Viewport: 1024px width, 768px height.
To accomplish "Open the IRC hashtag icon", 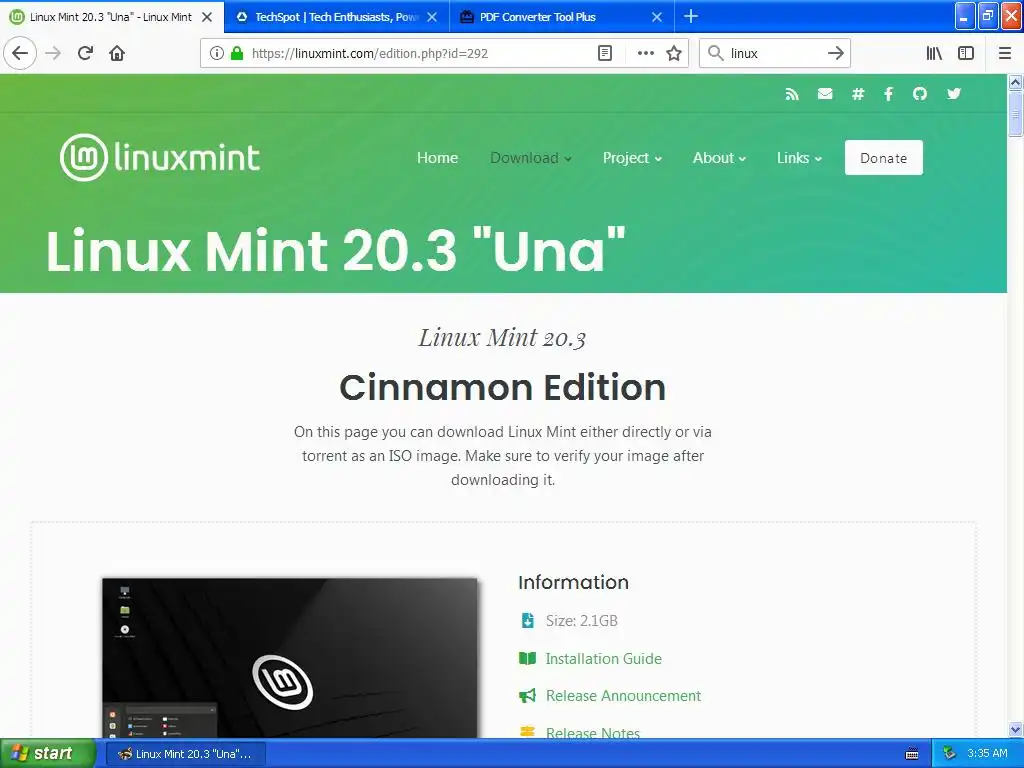I will coord(858,94).
